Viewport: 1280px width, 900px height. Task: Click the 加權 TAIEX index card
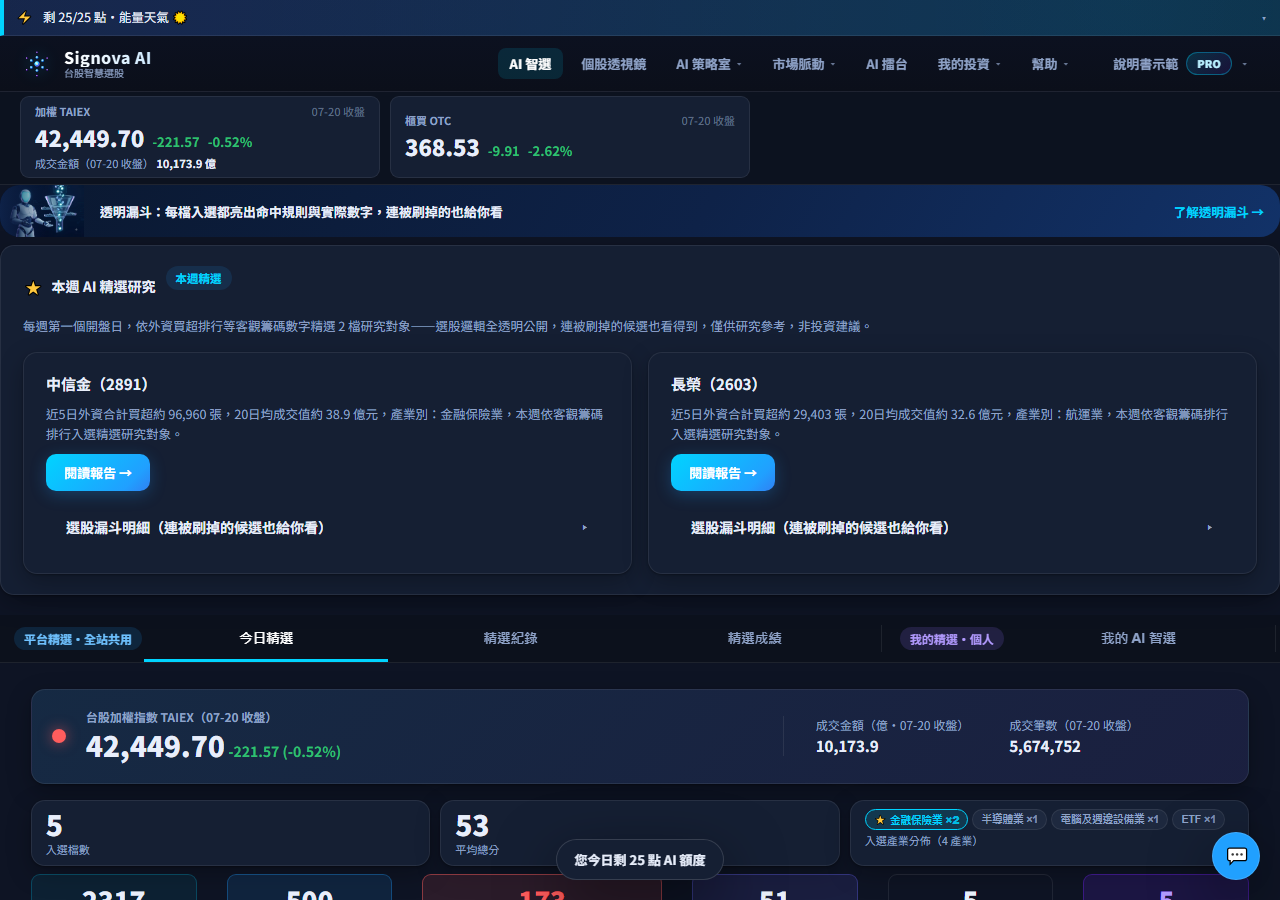200,137
